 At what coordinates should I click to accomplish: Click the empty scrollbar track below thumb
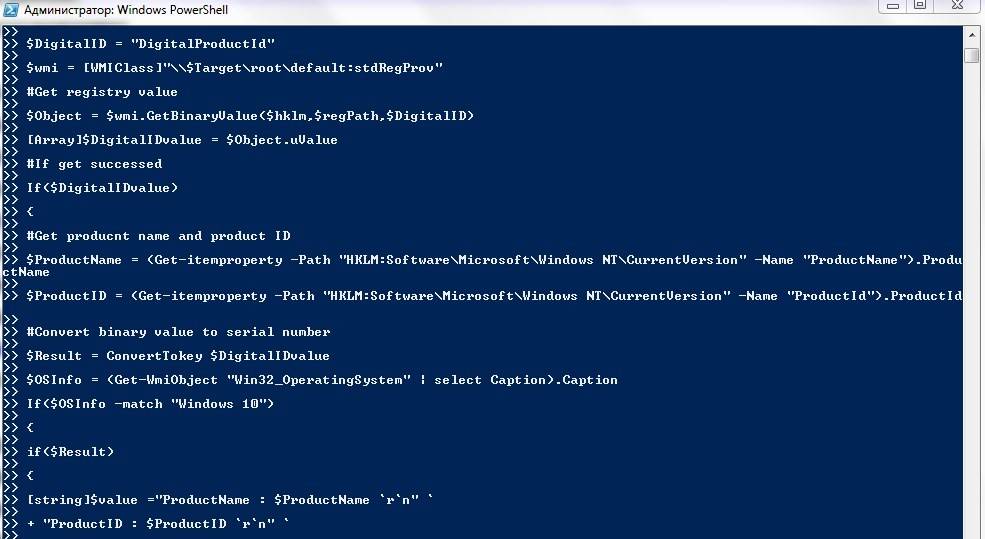point(972,300)
